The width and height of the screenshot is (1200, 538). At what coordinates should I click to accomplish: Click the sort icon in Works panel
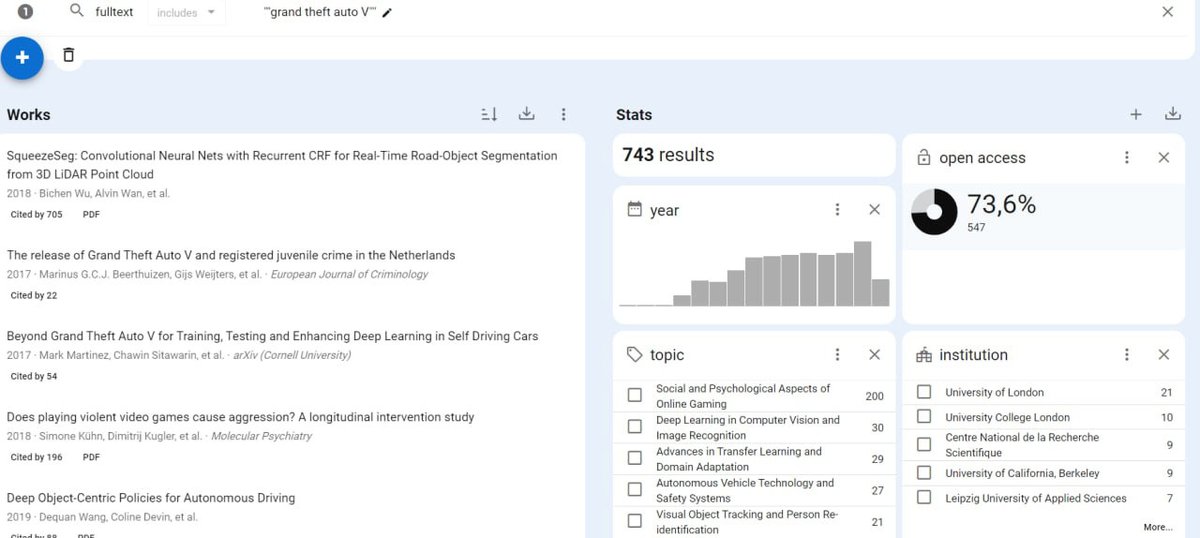pyautogui.click(x=489, y=115)
